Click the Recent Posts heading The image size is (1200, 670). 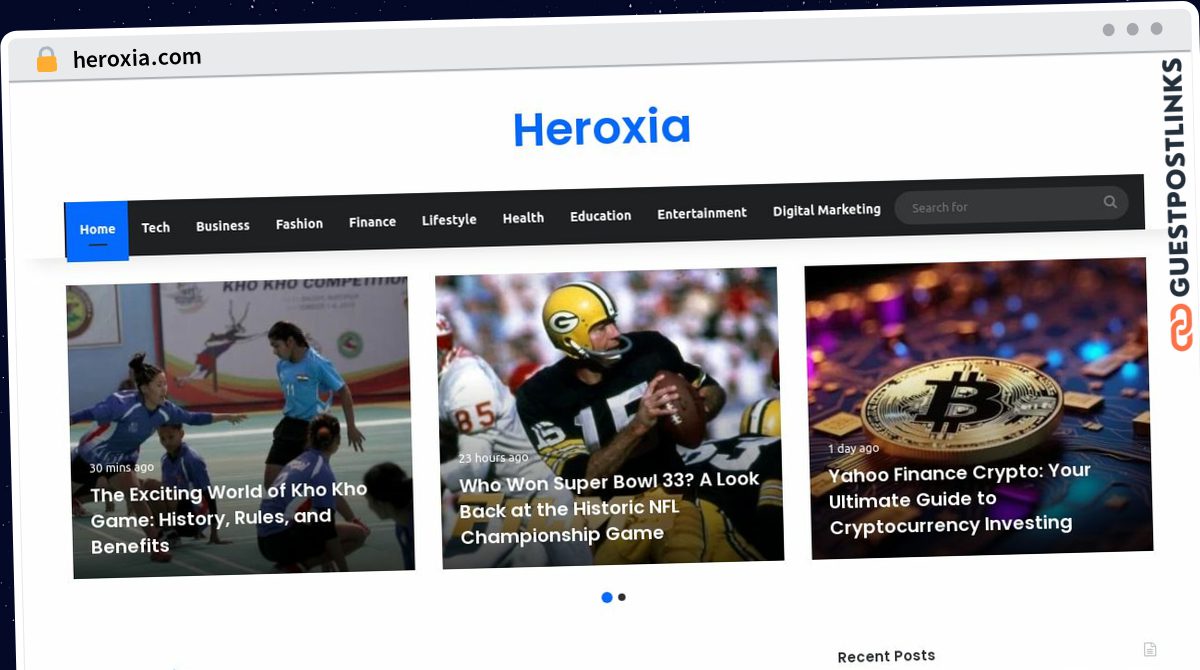[x=886, y=656]
